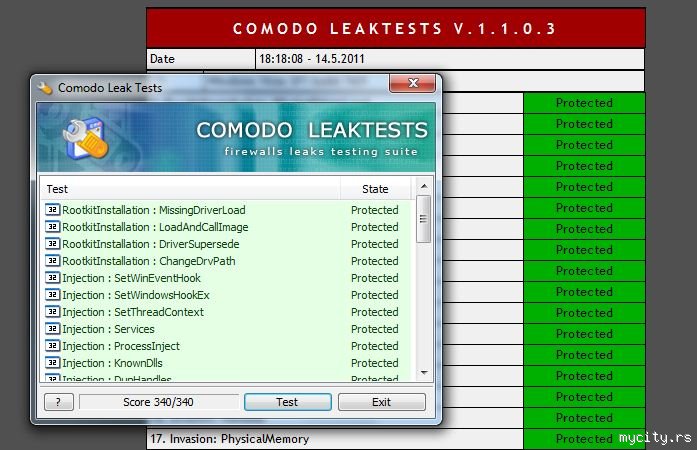Click the date value 18:18:08 - 14.5.2011
Screen dimensions: 697x450
click(312, 59)
